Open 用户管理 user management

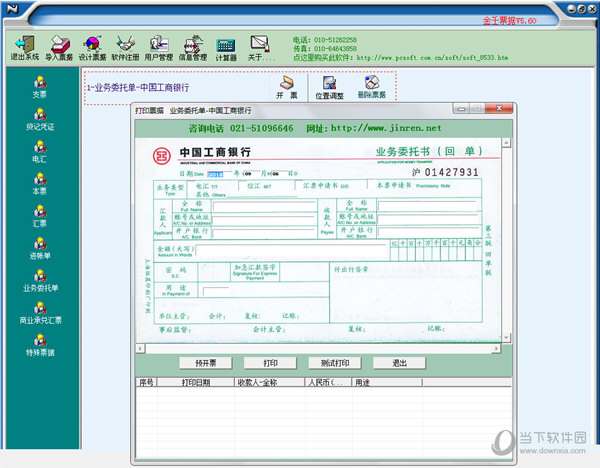[159, 48]
